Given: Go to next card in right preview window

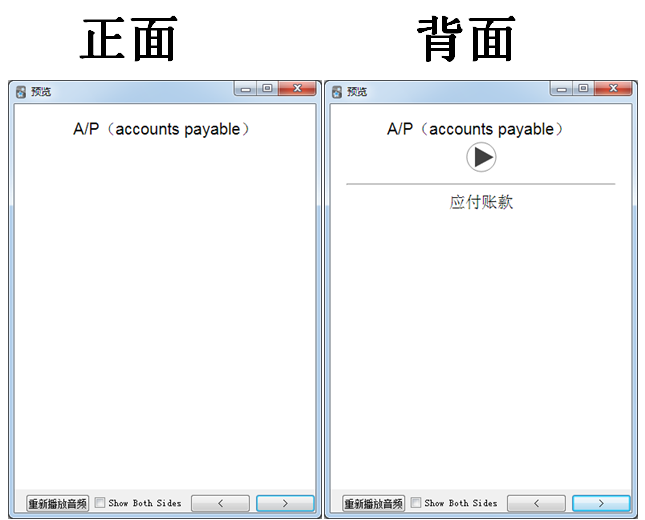Looking at the screenshot, I should 601,503.
